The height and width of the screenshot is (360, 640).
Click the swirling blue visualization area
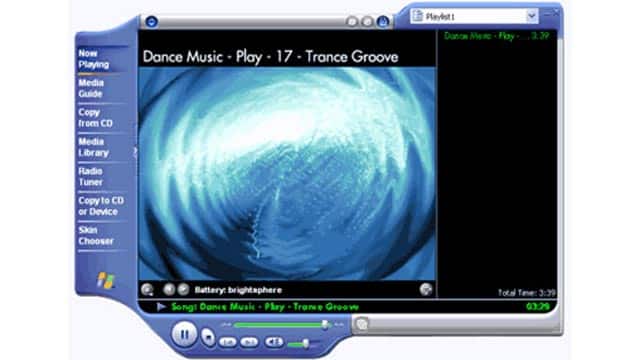point(287,174)
